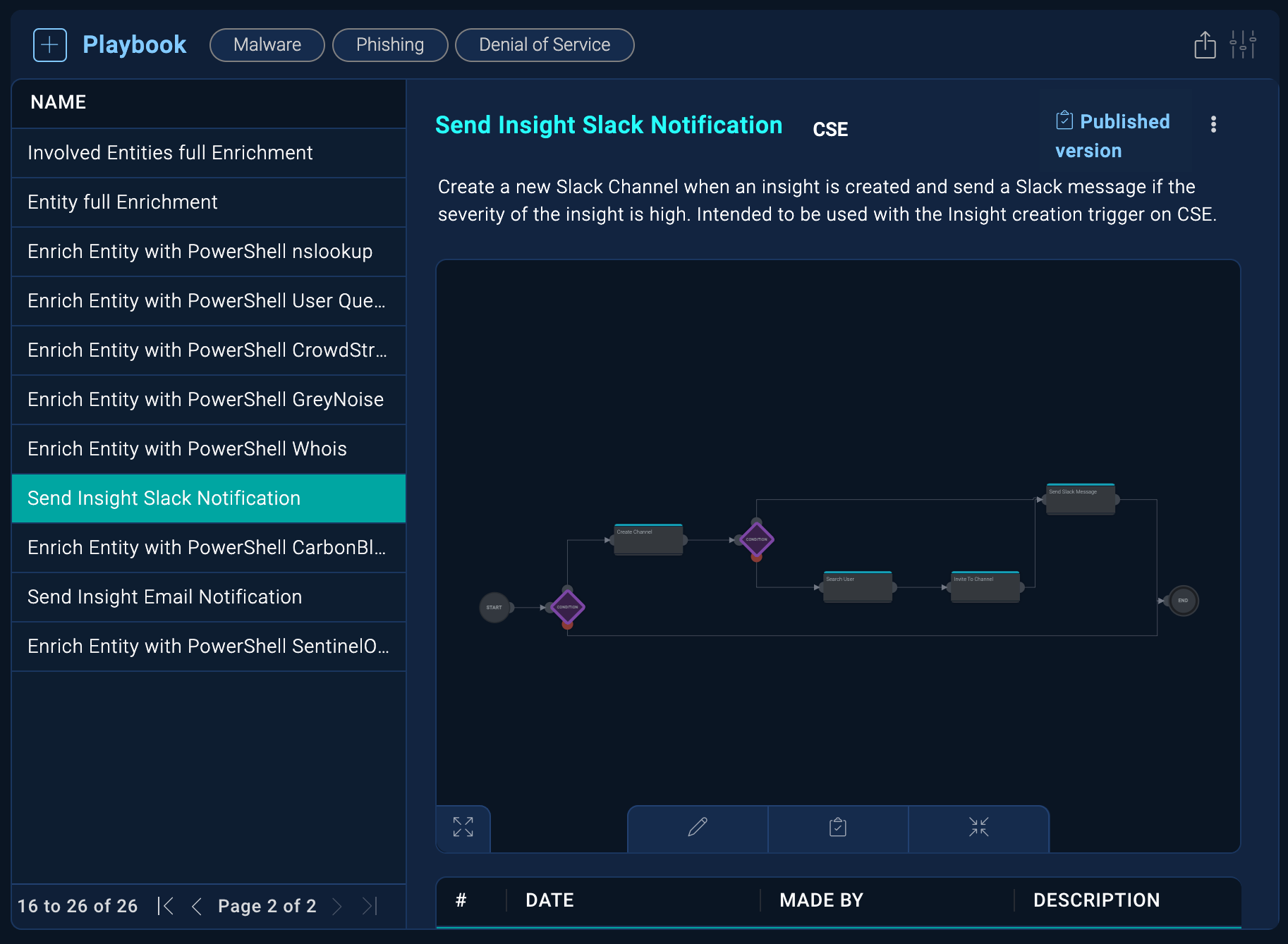1288x944 pixels.
Task: Open the Export playbook icon
Action: [1204, 44]
